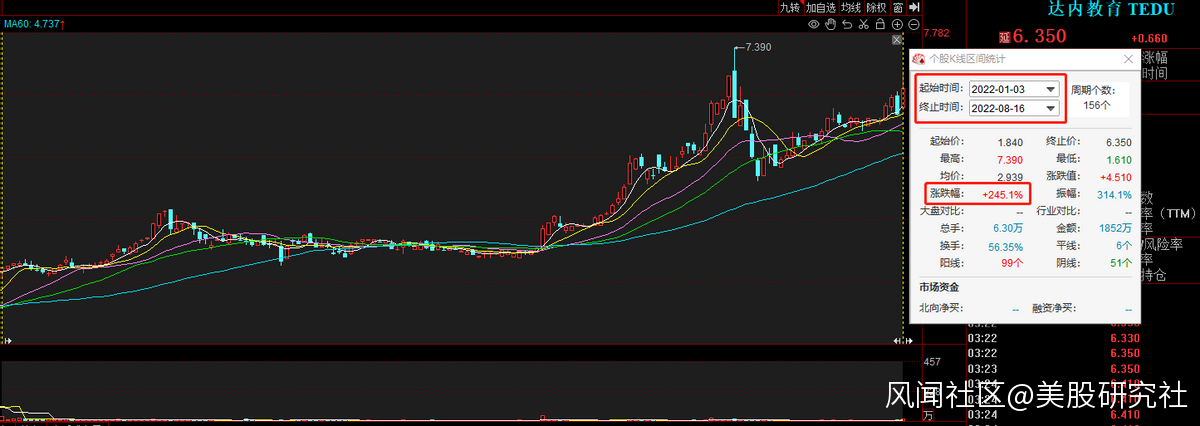The image size is (1200, 426).
Task: Open the 起始时间 date dropdown
Action: pos(1050,89)
